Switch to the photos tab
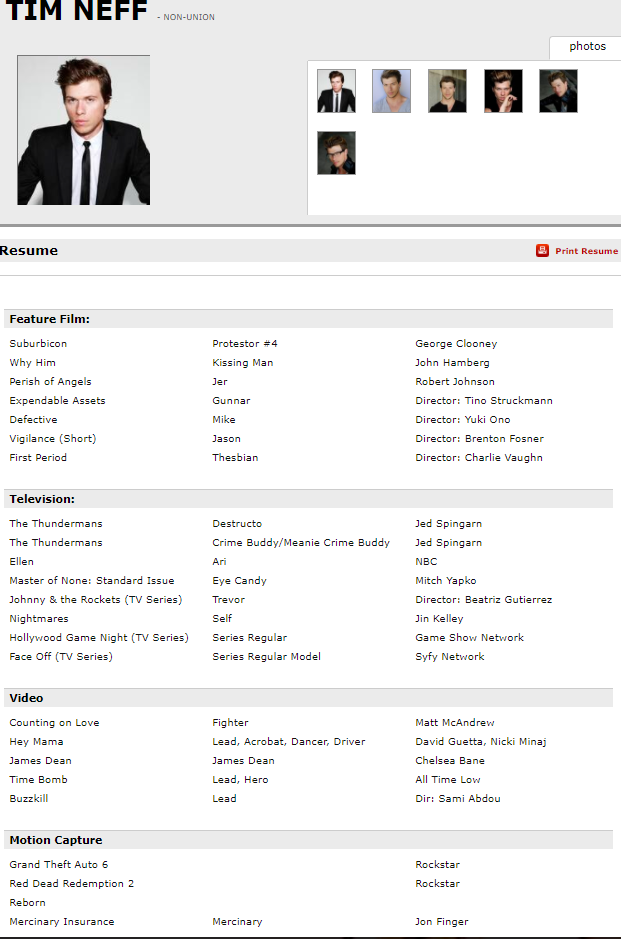621x939 pixels. (587, 47)
